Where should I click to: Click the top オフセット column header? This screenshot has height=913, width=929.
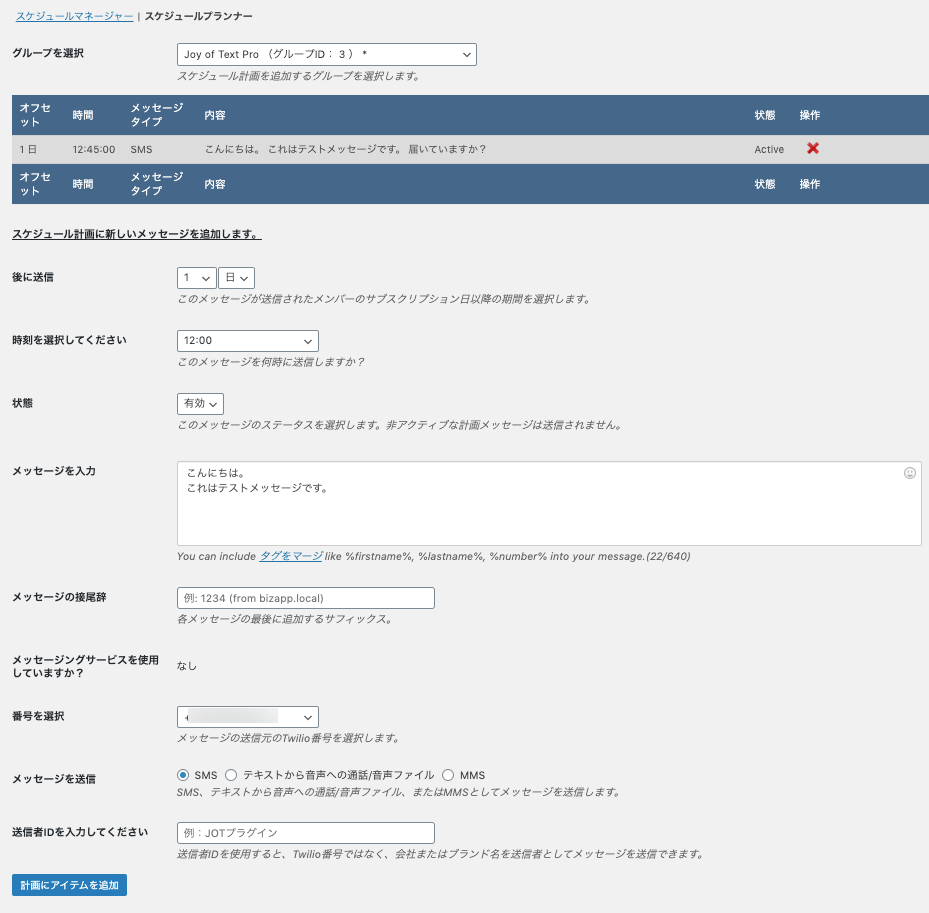(35, 115)
